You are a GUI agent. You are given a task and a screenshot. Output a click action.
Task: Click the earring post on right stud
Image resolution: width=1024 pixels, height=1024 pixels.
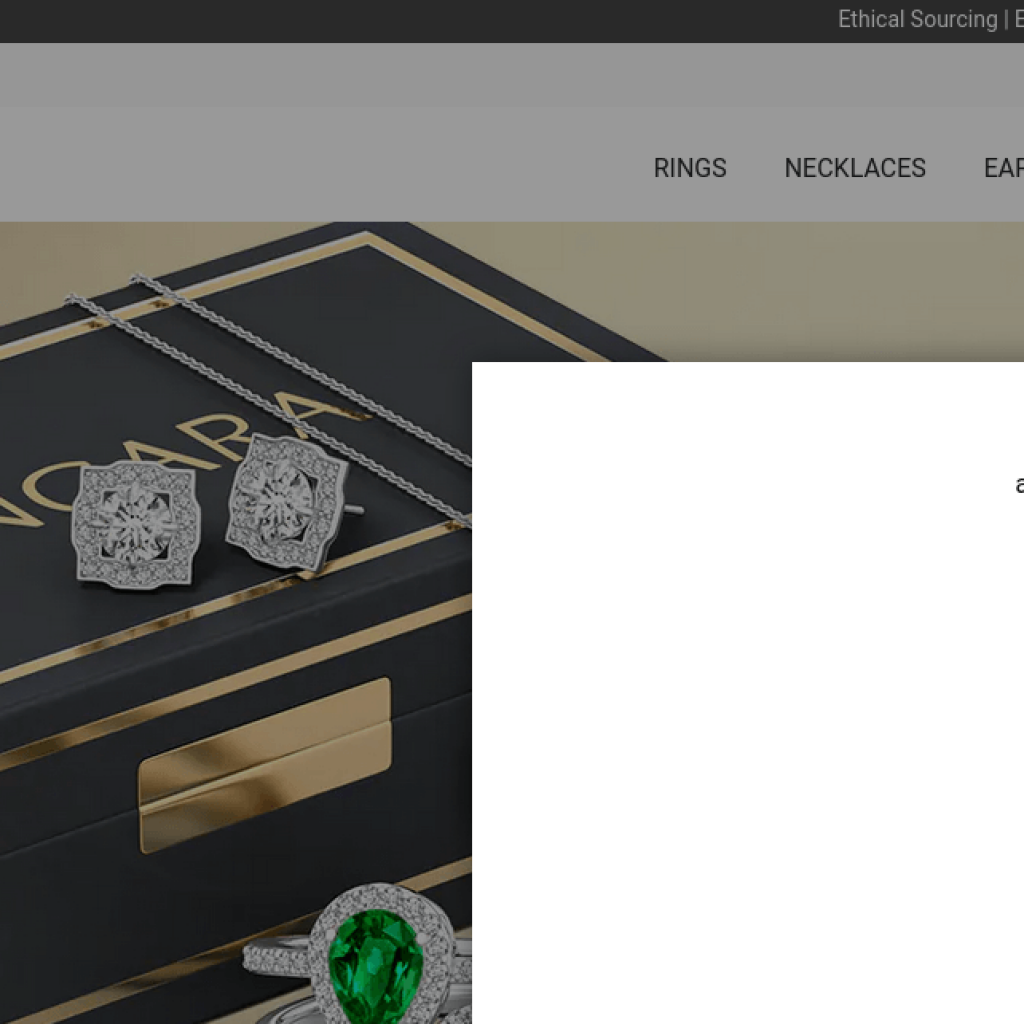[x=353, y=509]
